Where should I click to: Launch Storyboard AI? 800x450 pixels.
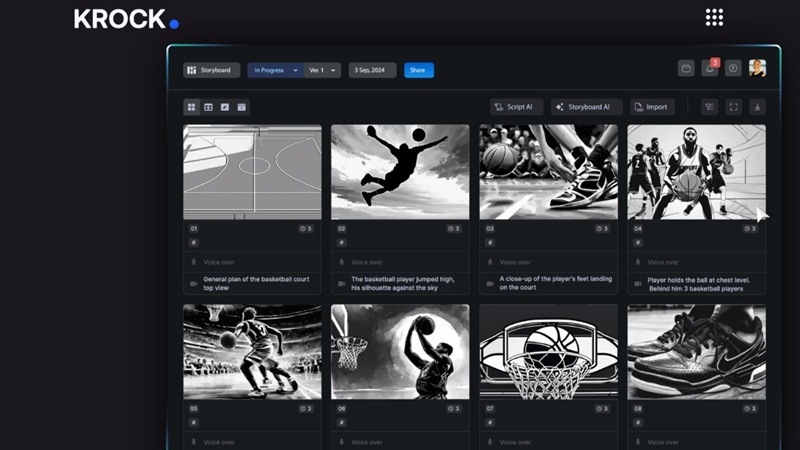[x=586, y=107]
